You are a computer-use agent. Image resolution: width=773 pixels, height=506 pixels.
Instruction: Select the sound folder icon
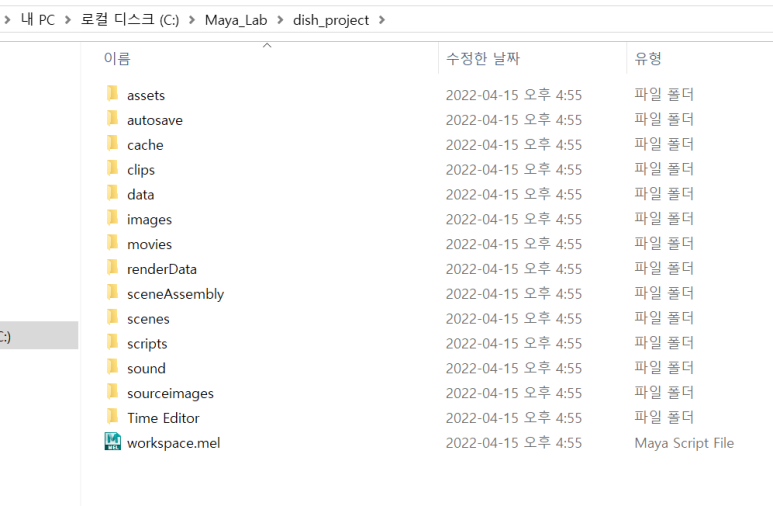coord(112,367)
